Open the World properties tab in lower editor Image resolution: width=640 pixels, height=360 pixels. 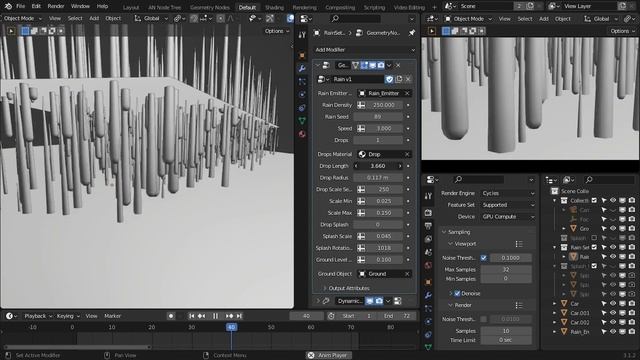pos(428,266)
